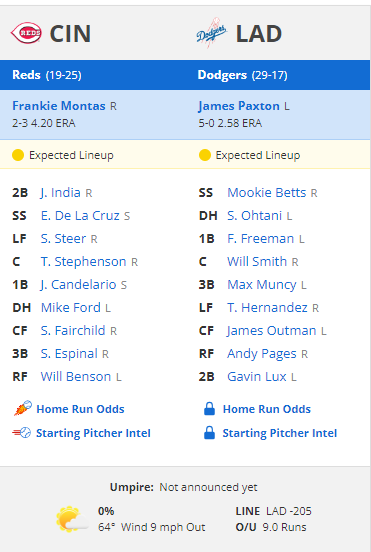The height and width of the screenshot is (552, 371).
Task: Open Frankie Montas pitcher profile
Action: point(59,106)
